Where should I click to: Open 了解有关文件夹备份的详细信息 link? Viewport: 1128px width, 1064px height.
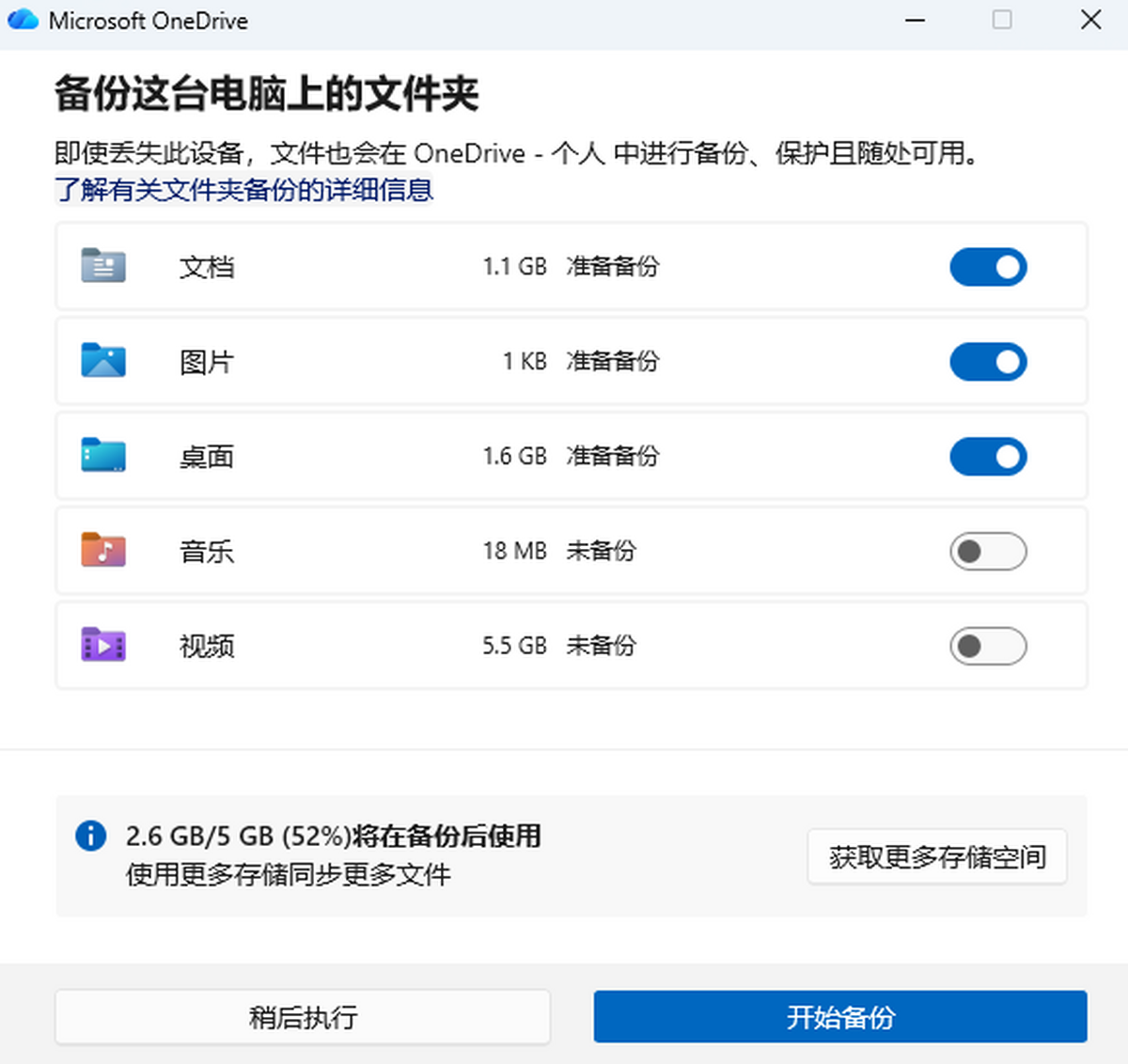[x=243, y=190]
